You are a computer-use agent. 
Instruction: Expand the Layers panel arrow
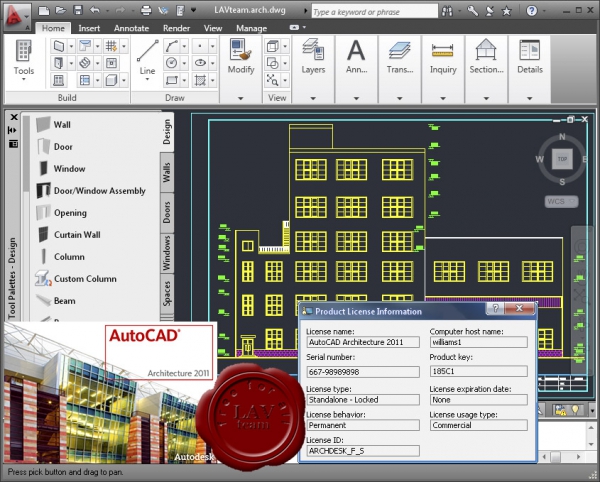pyautogui.click(x=313, y=98)
